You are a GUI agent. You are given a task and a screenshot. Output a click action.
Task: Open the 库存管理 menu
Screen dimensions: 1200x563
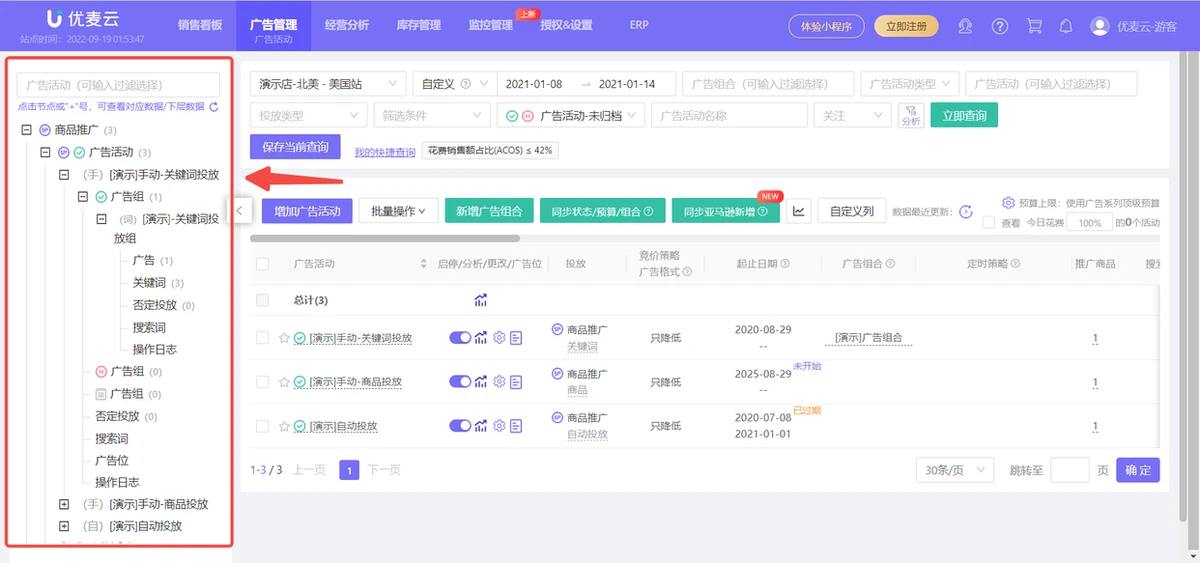pos(417,25)
